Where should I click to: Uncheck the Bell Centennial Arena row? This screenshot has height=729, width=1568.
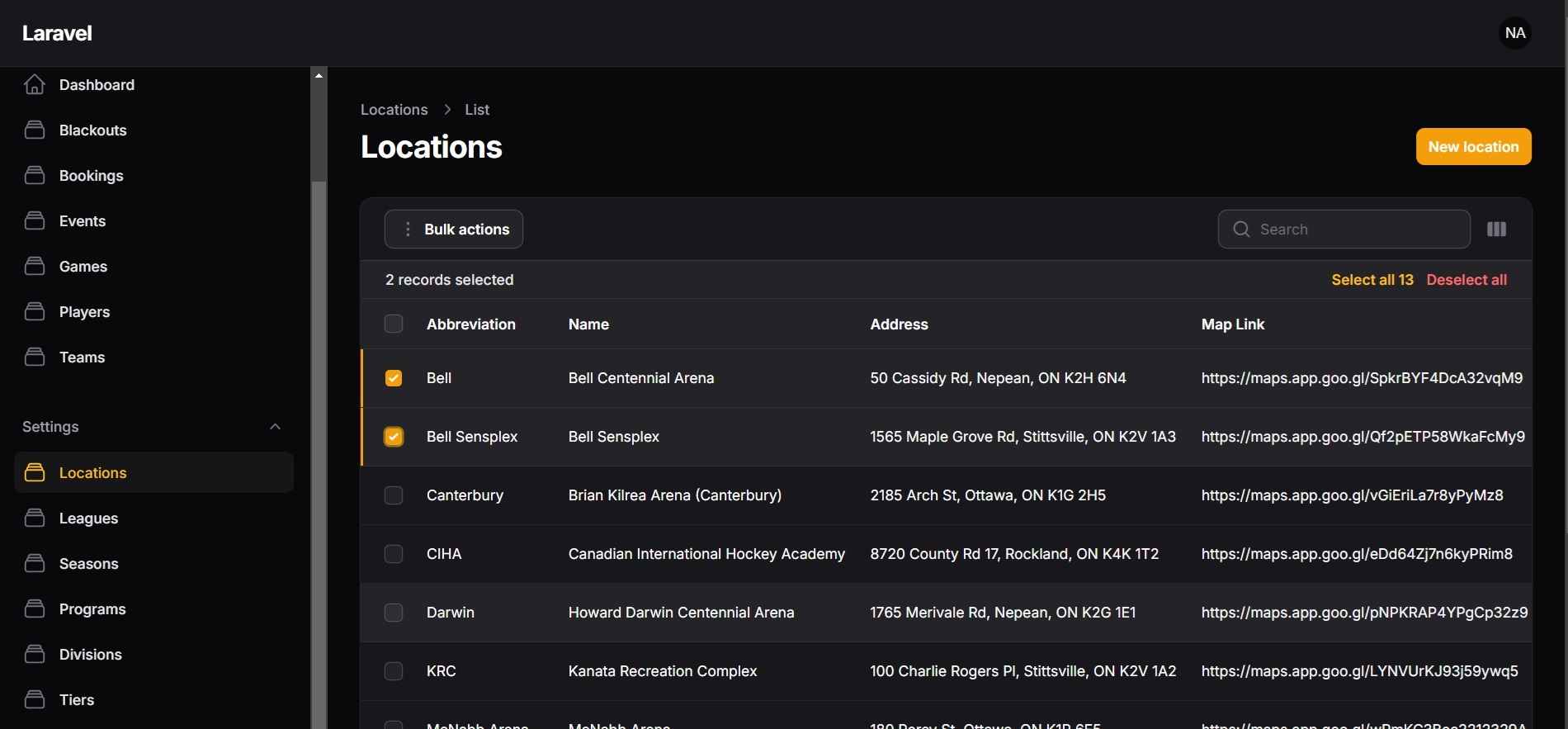(394, 378)
